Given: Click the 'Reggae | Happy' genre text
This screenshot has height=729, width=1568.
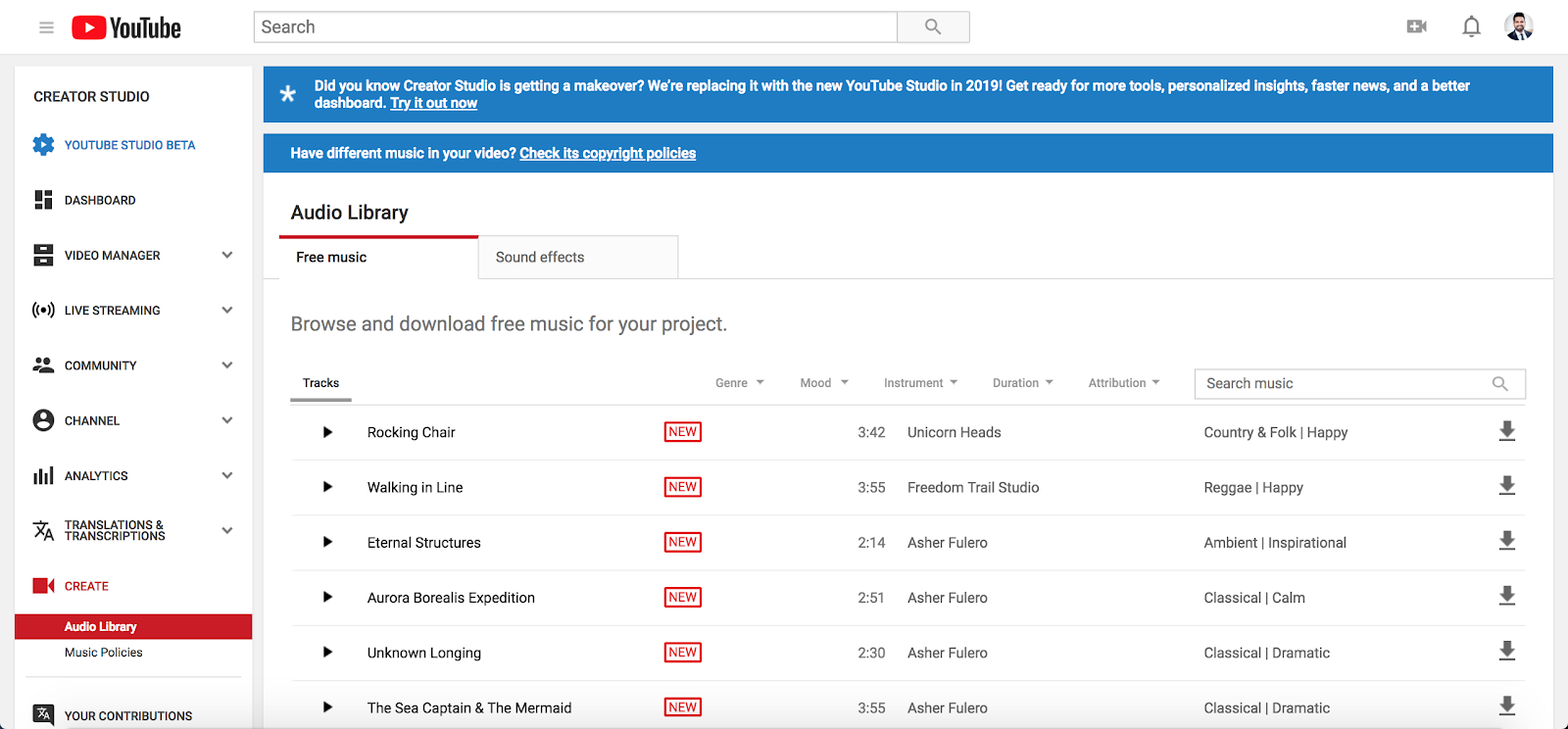Looking at the screenshot, I should click(x=1253, y=487).
